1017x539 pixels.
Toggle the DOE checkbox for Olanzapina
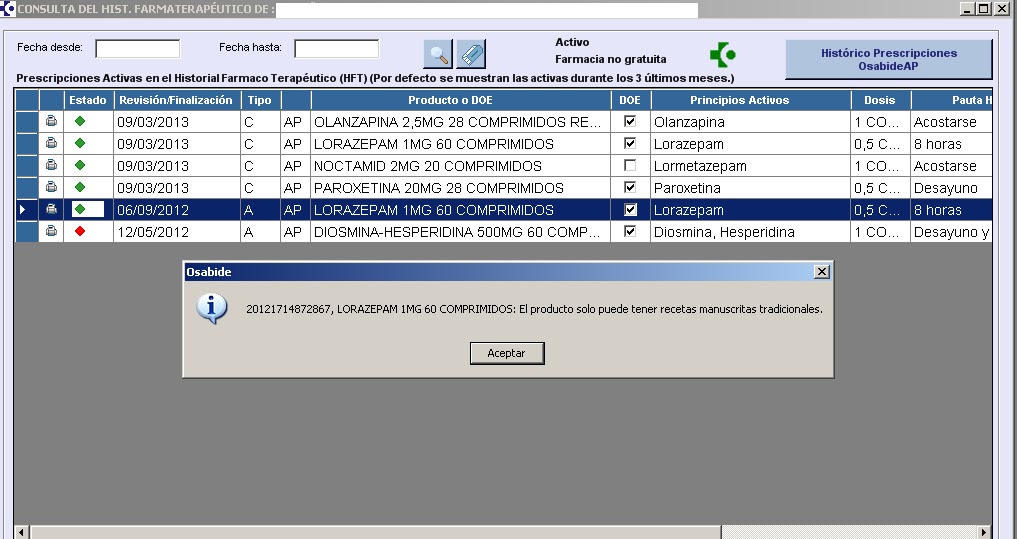(x=630, y=121)
